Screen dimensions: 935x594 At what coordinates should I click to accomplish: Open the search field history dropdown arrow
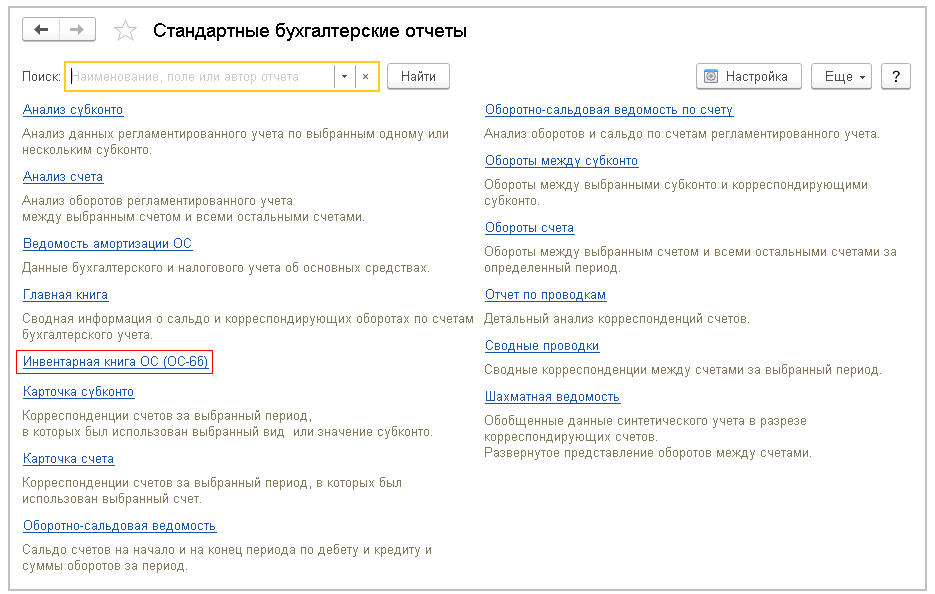point(344,76)
